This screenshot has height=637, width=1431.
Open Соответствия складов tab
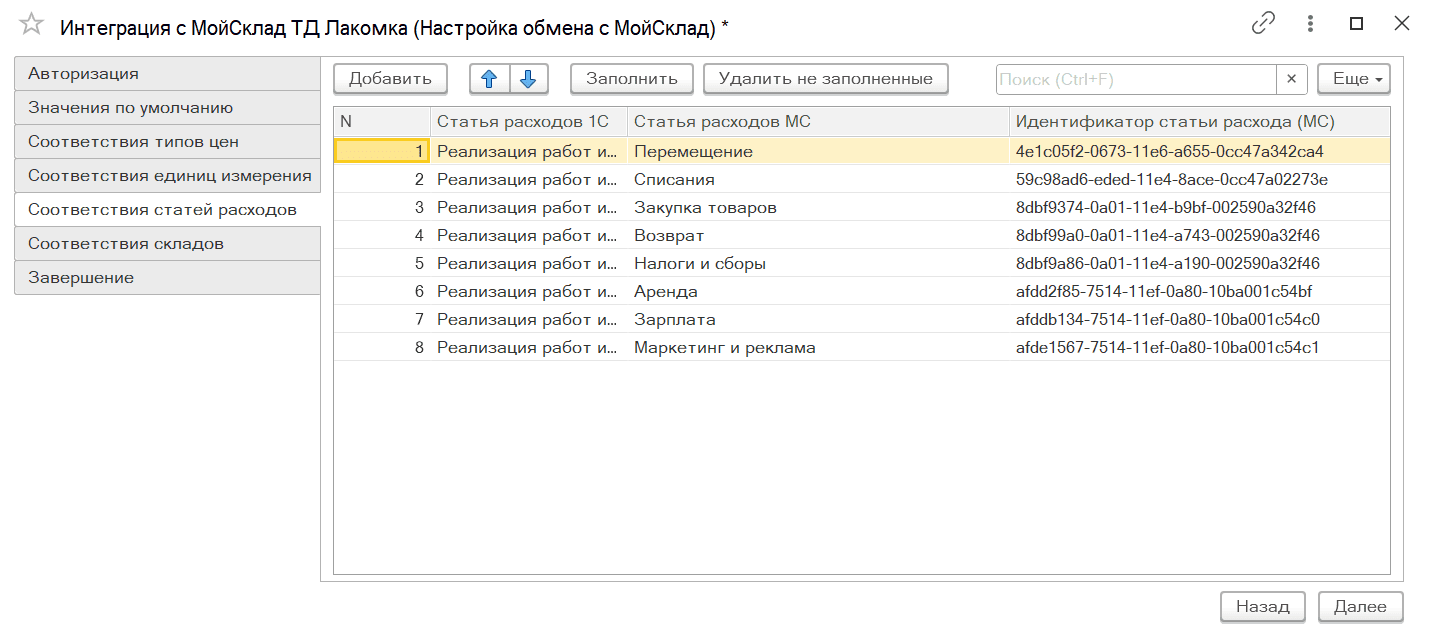point(167,244)
